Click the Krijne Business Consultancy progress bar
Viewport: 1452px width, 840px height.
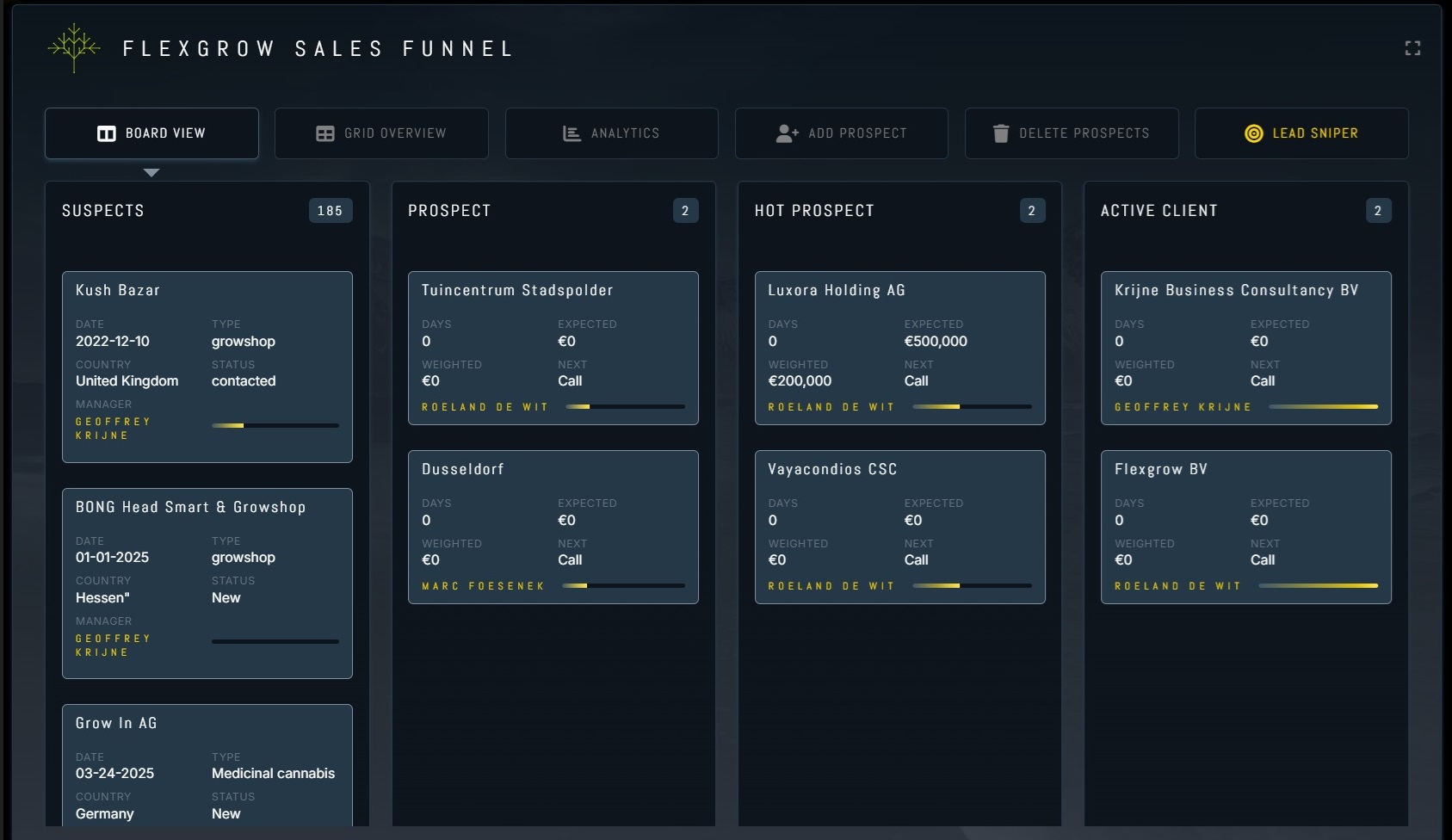(x=1324, y=406)
